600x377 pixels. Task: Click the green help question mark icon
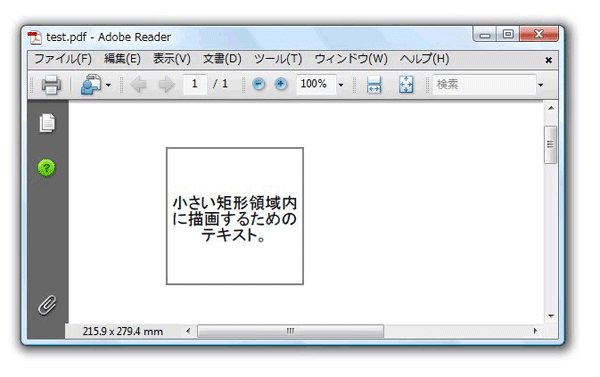pos(47,168)
